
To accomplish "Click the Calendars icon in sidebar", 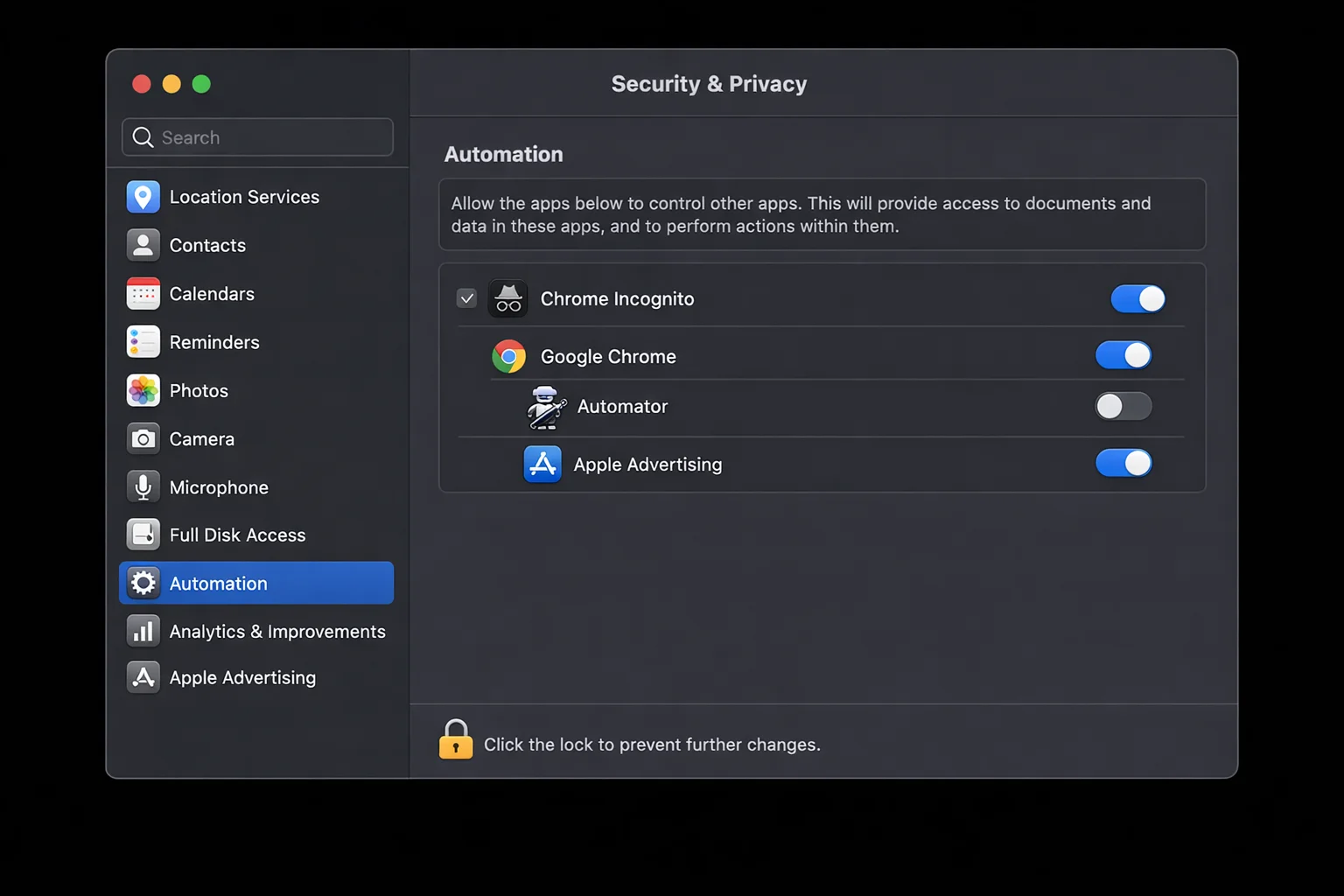I will pyautogui.click(x=143, y=294).
